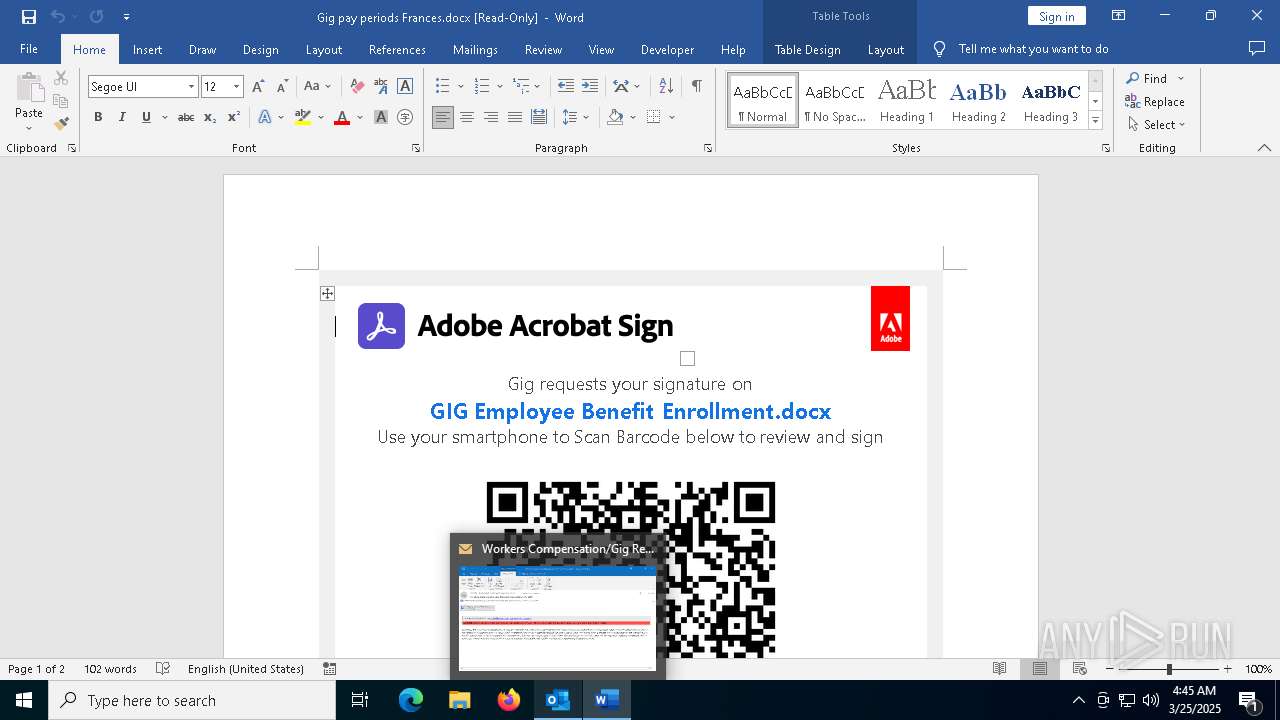1280x720 pixels.
Task: Apply superscript formatting
Action: pyautogui.click(x=233, y=117)
